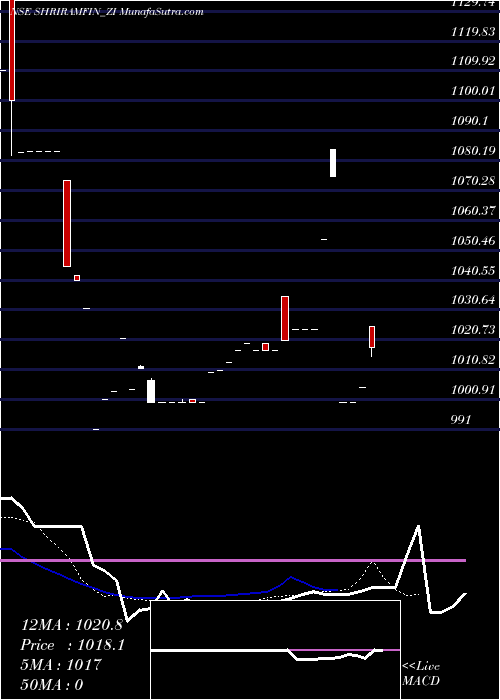The width and height of the screenshot is (500, 700).
Task: Click the 12MA : 1020.8 readout
Action: (72, 625)
